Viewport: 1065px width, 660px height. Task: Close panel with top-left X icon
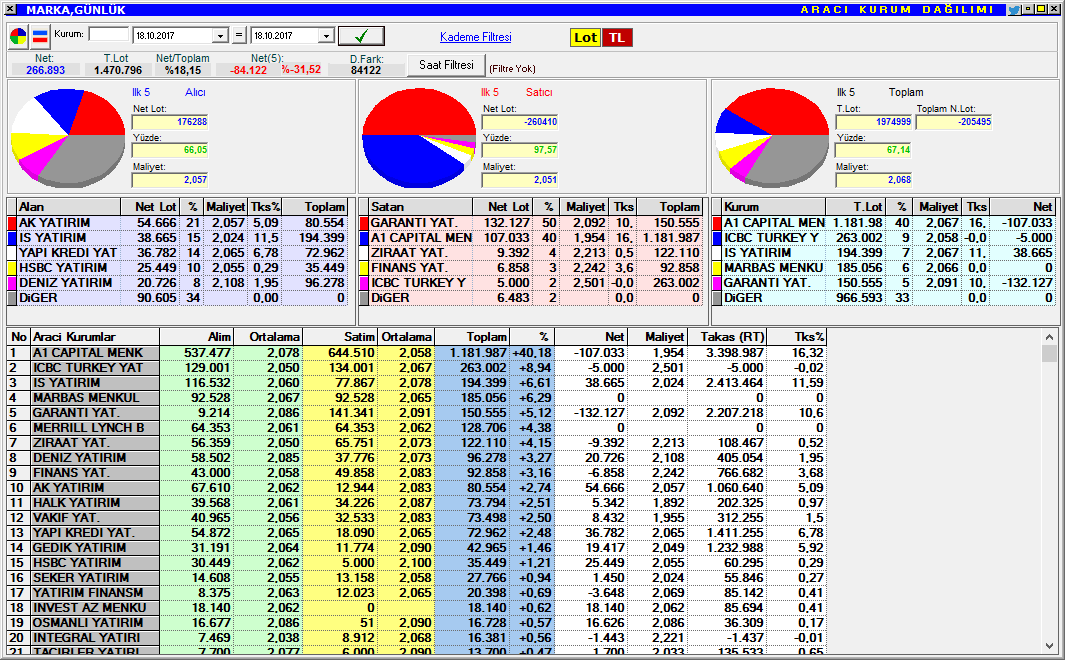click(10, 9)
